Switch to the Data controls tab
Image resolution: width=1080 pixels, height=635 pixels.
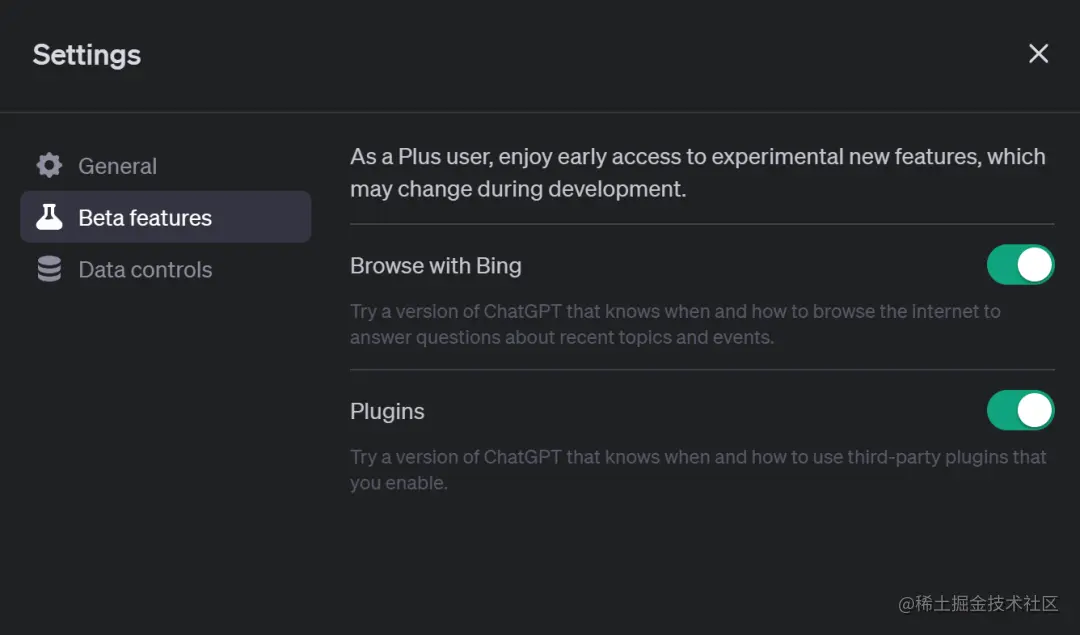(145, 270)
